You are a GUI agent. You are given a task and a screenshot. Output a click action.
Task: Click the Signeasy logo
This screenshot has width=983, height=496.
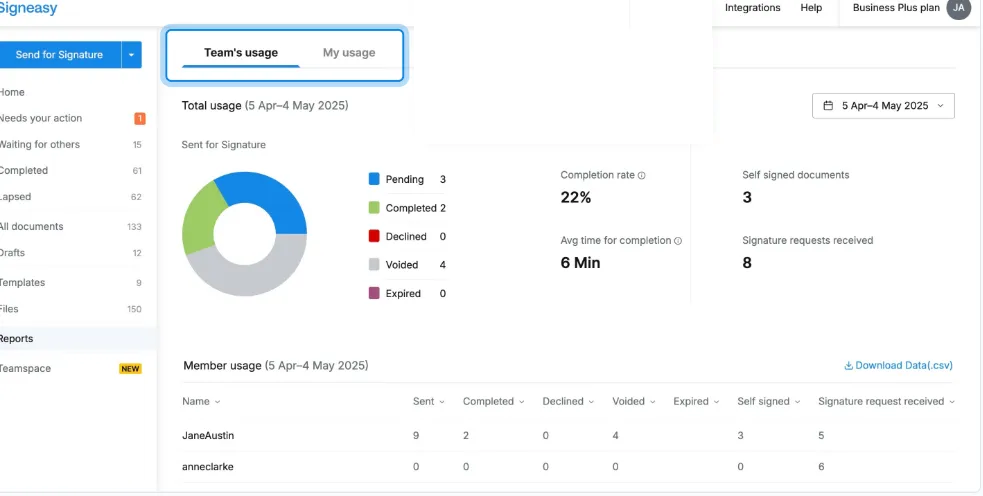pos(28,8)
